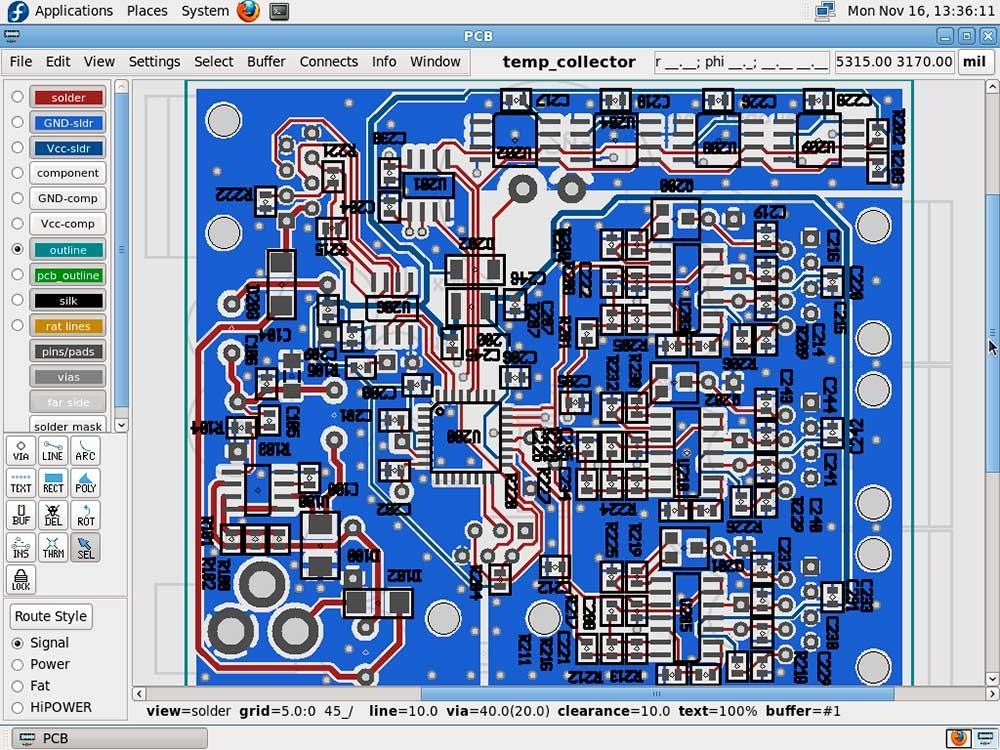The height and width of the screenshot is (750, 1000).
Task: Toggle far side visibility button
Action: [x=68, y=402]
